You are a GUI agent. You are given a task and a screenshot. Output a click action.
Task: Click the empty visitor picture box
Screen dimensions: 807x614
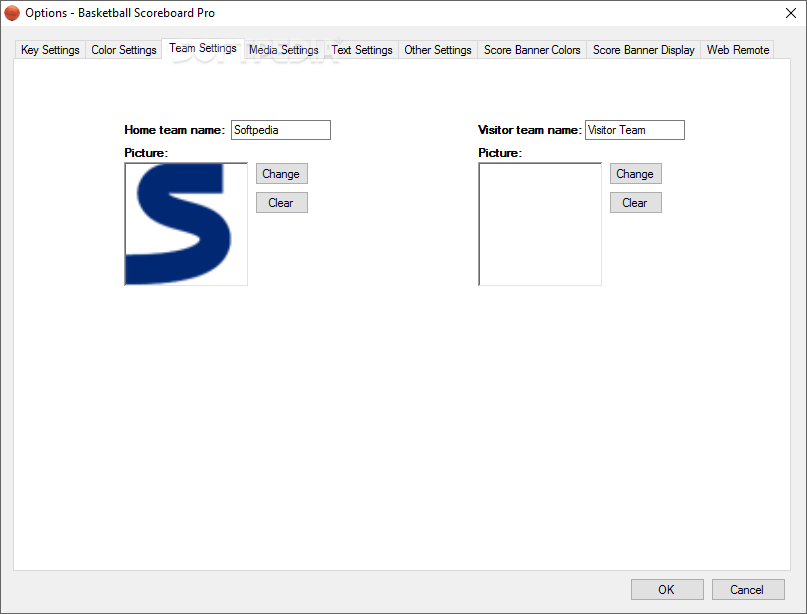point(540,224)
